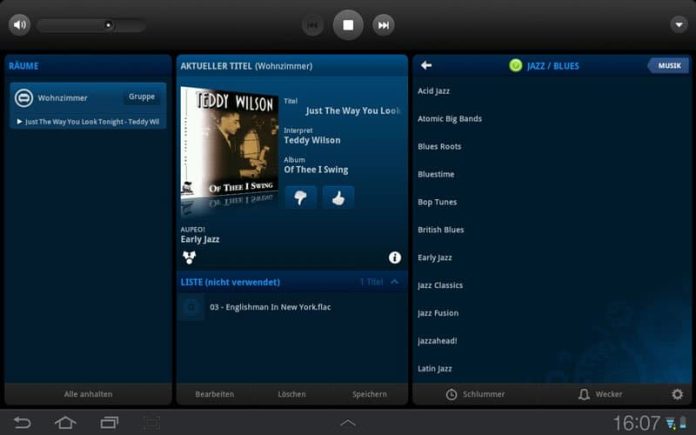Click Bearbeiten in the list toolbar
696x435 pixels.
[214, 394]
